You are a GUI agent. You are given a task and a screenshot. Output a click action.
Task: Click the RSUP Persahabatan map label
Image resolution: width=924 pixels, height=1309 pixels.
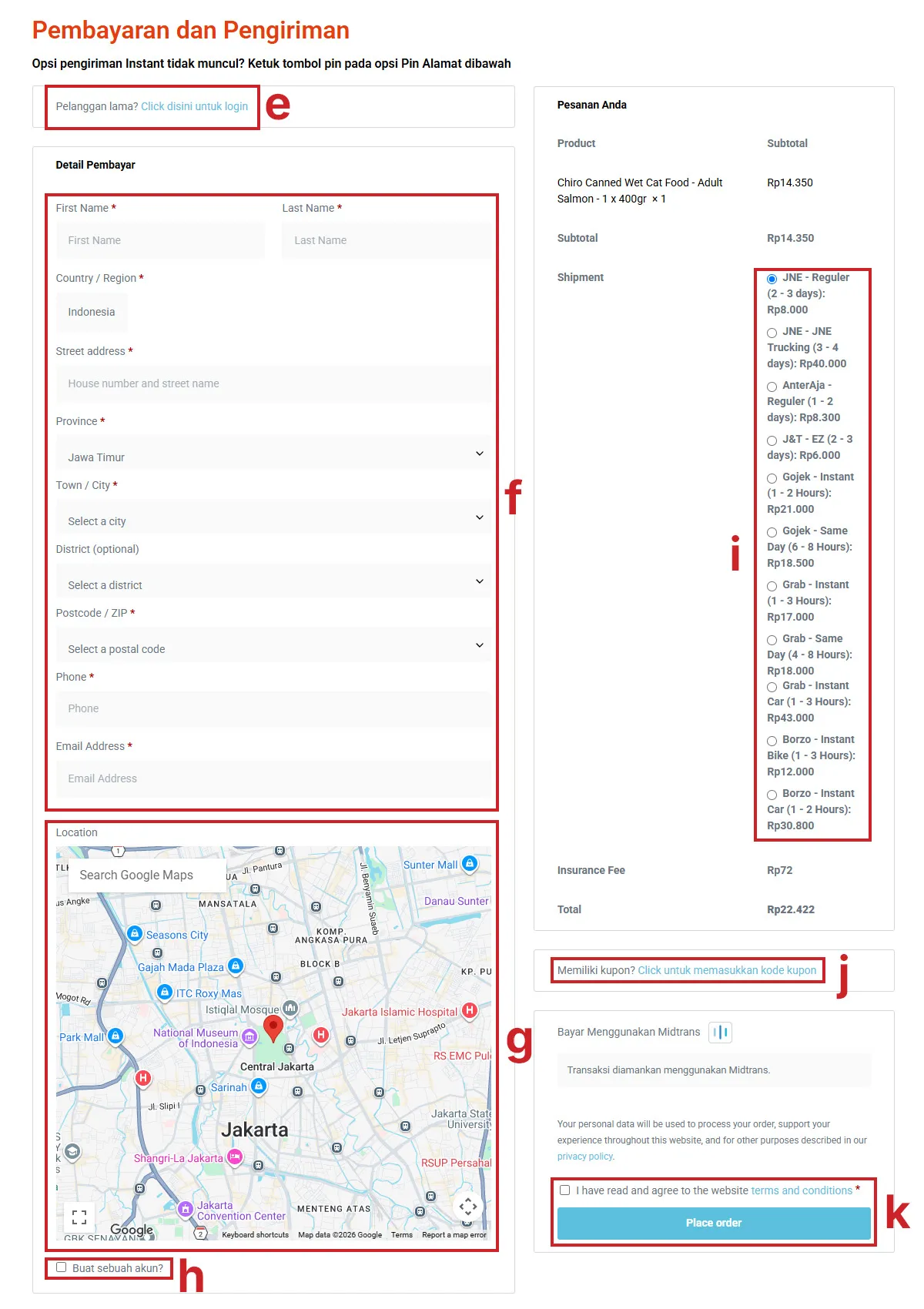pos(456,1163)
